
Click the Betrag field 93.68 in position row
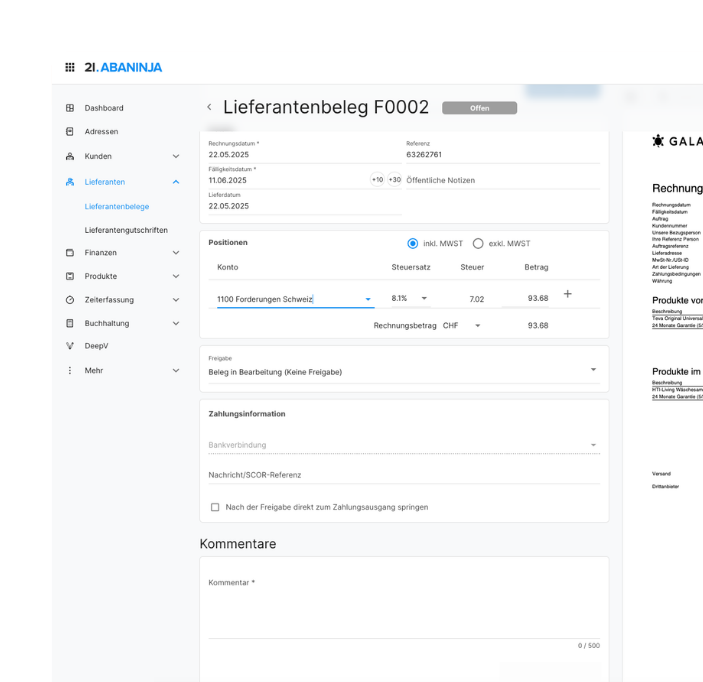525,298
